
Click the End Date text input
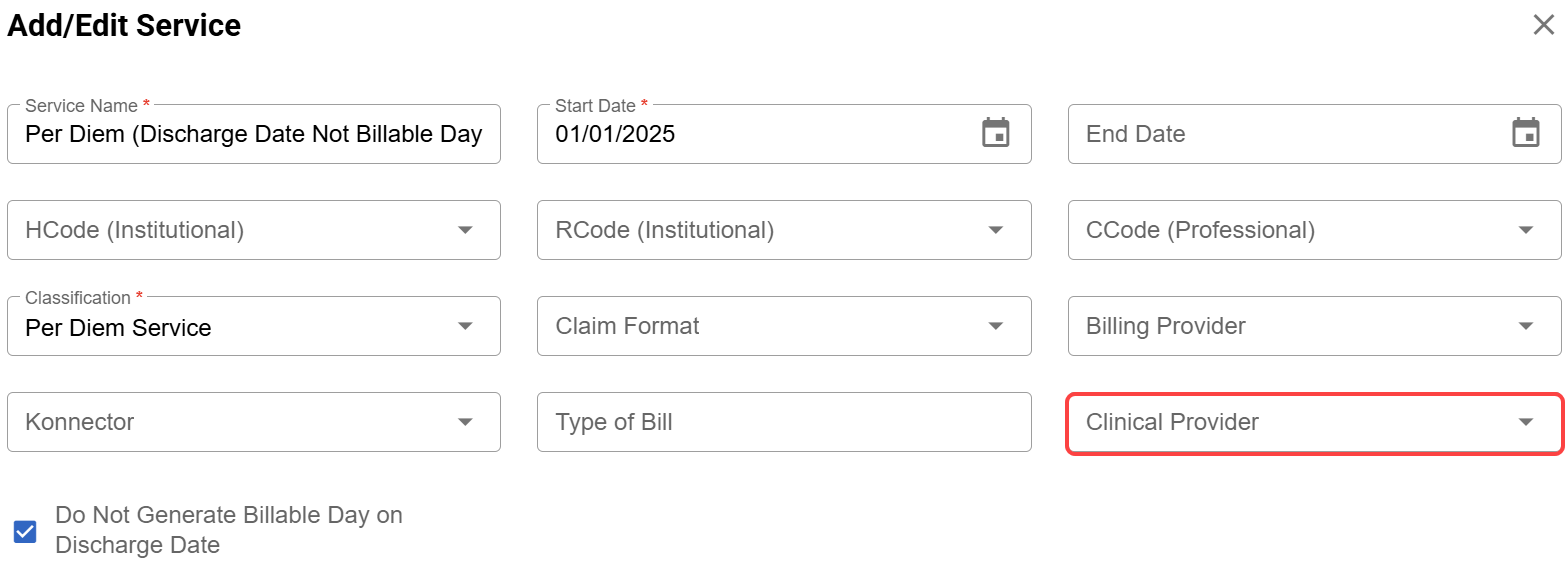point(1280,134)
